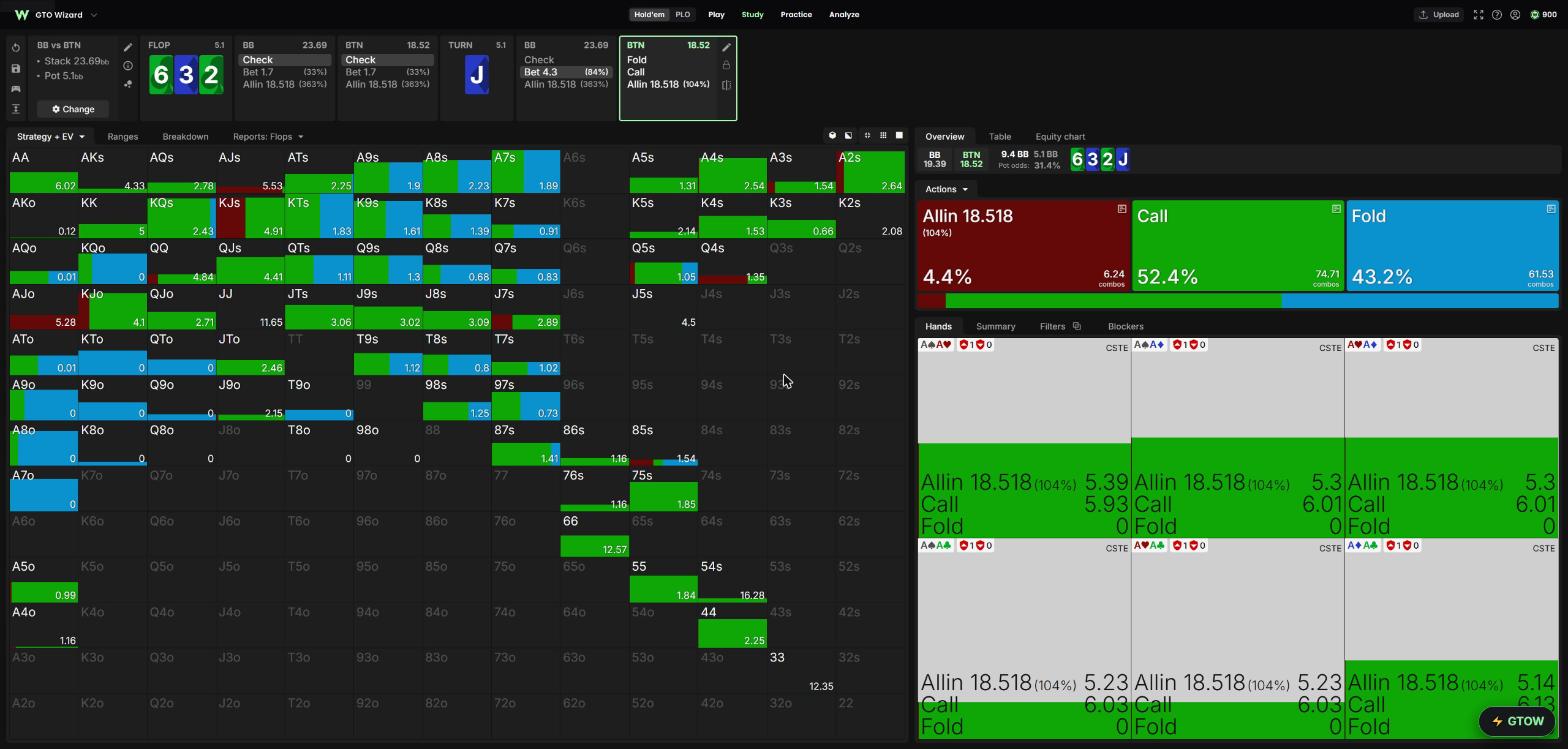The width and height of the screenshot is (1568, 749).
Task: Open the help question mark icon
Action: tap(1497, 15)
